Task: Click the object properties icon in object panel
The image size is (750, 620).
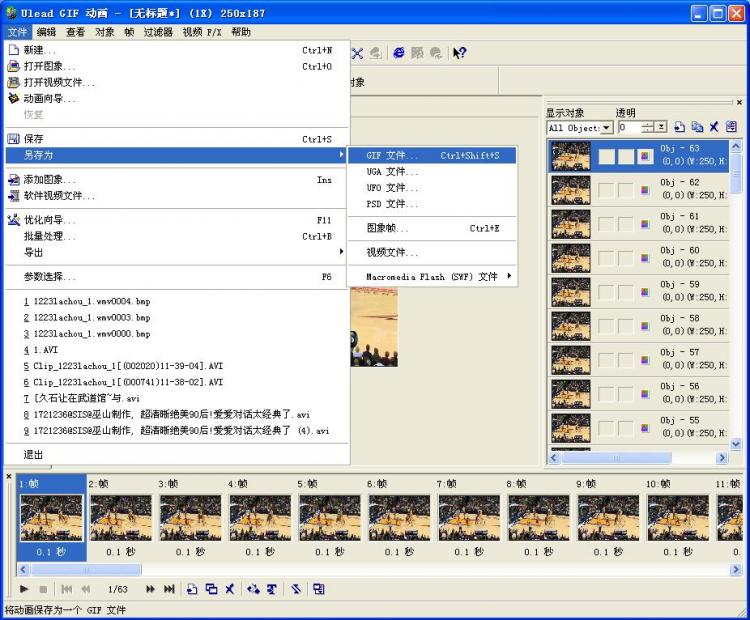Action: pos(731,127)
